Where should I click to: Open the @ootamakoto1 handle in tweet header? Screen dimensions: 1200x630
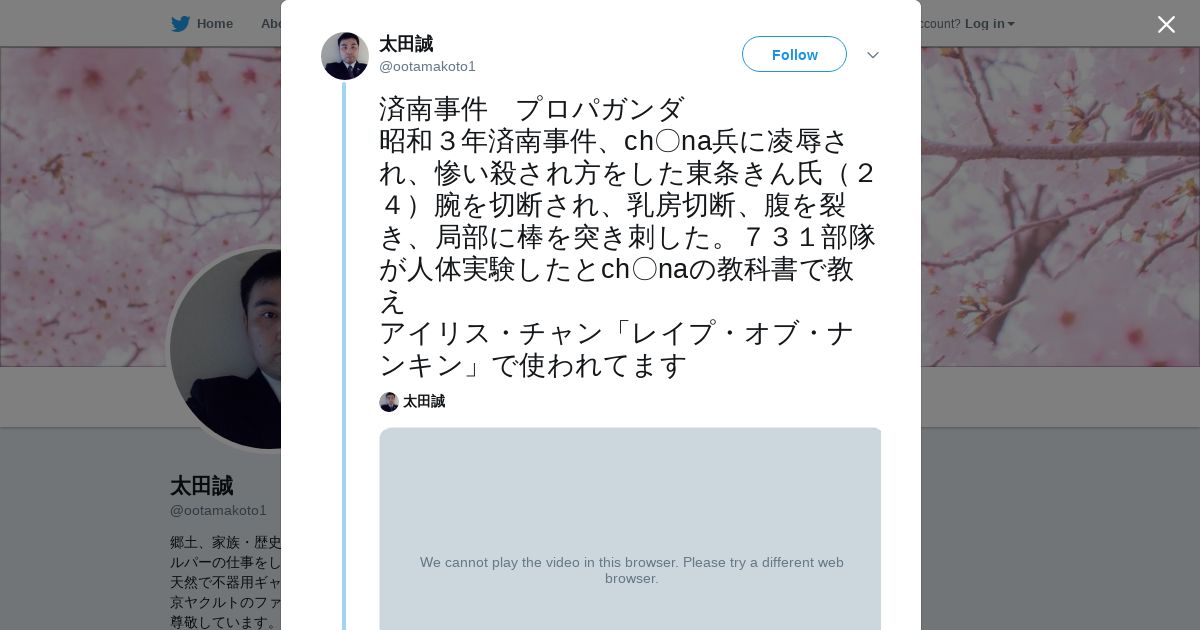[427, 67]
